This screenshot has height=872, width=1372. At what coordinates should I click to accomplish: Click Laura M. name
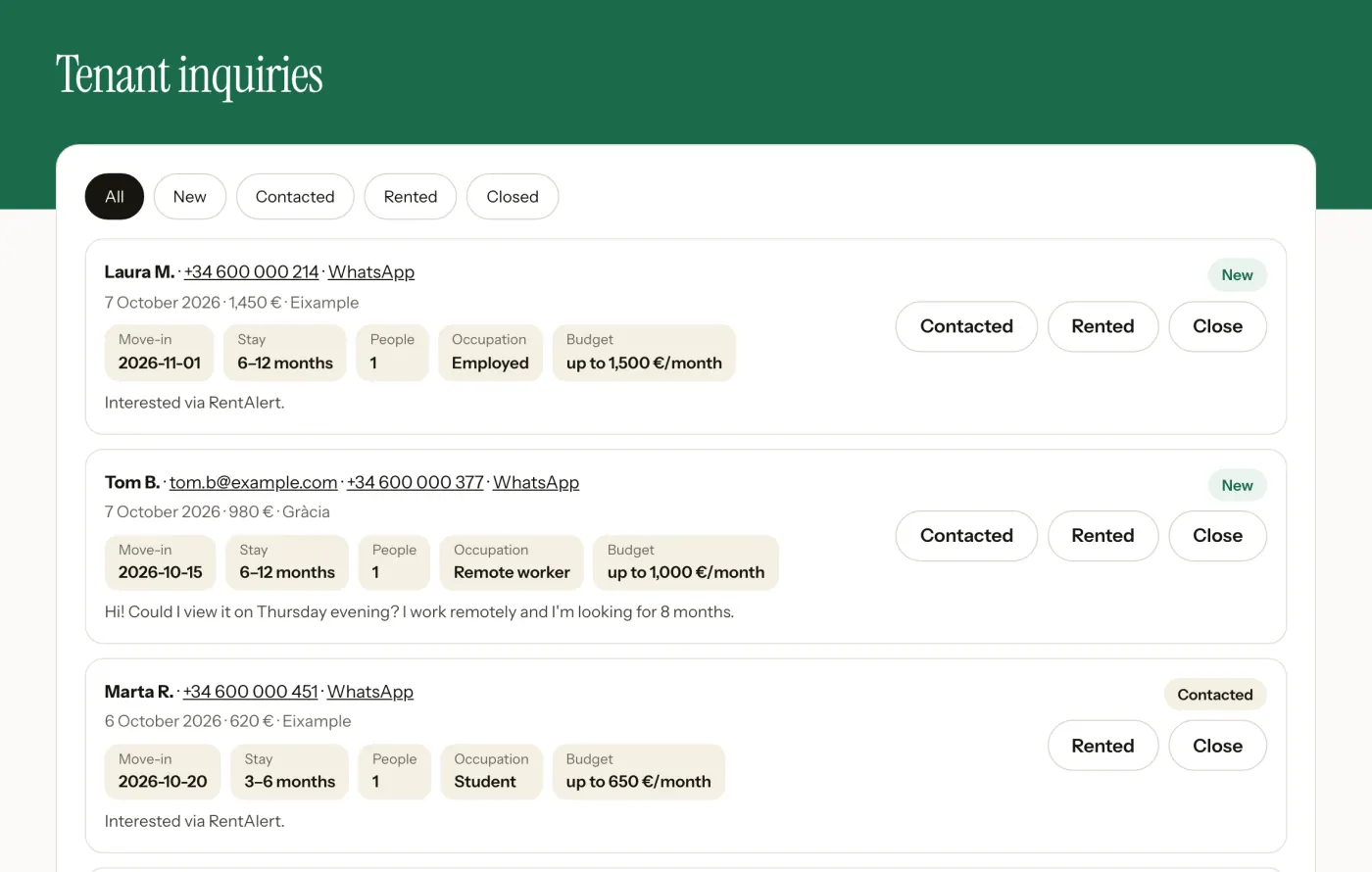(x=139, y=272)
